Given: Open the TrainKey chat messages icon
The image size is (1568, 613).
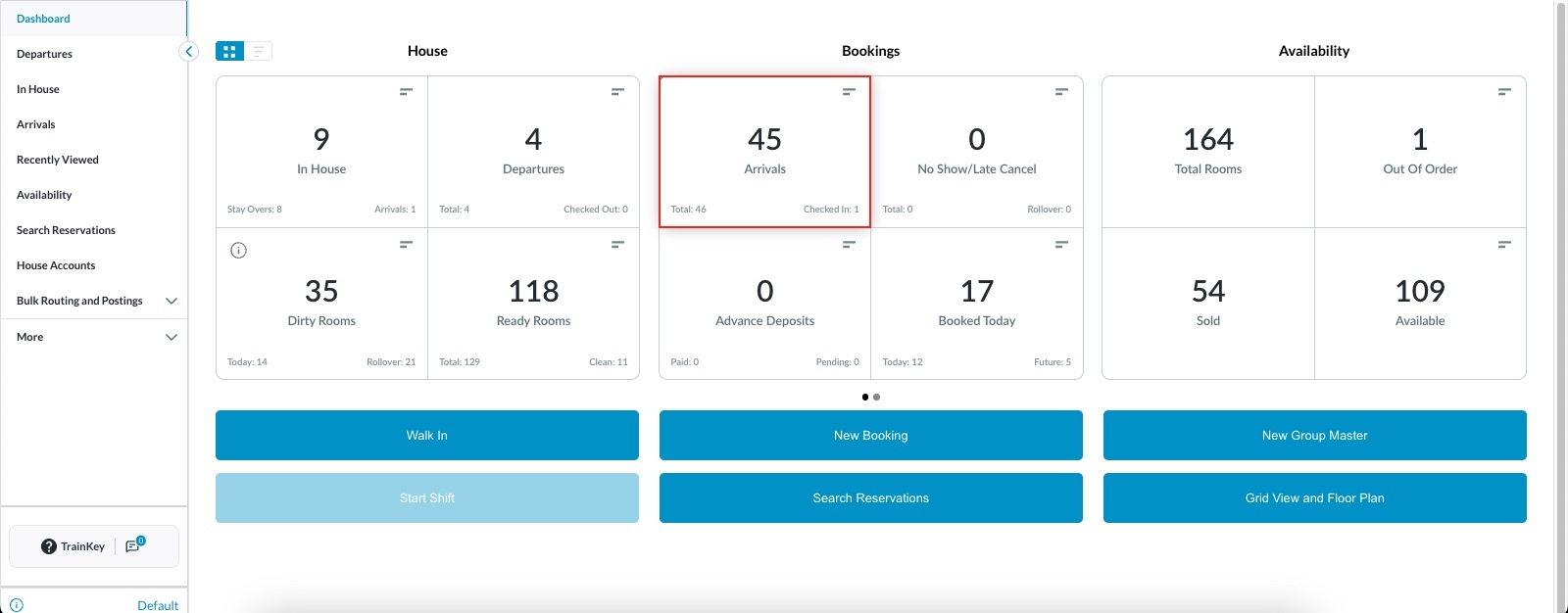Looking at the screenshot, I should click(x=134, y=546).
